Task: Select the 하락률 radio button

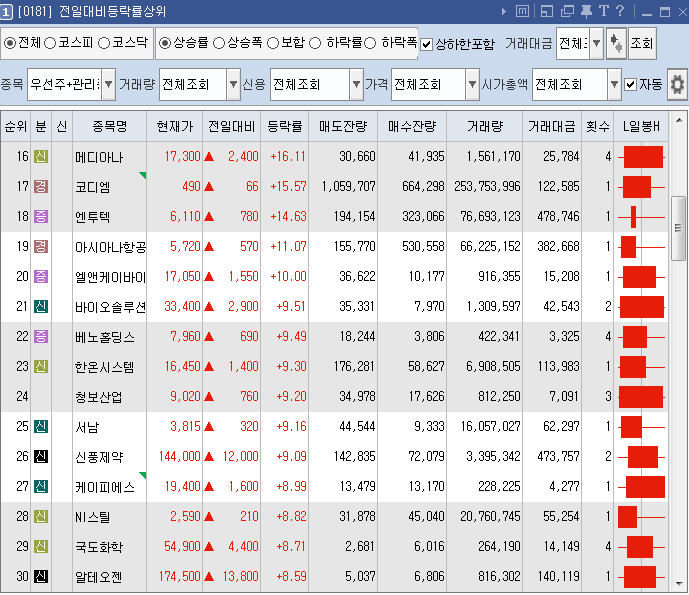Action: pos(315,44)
